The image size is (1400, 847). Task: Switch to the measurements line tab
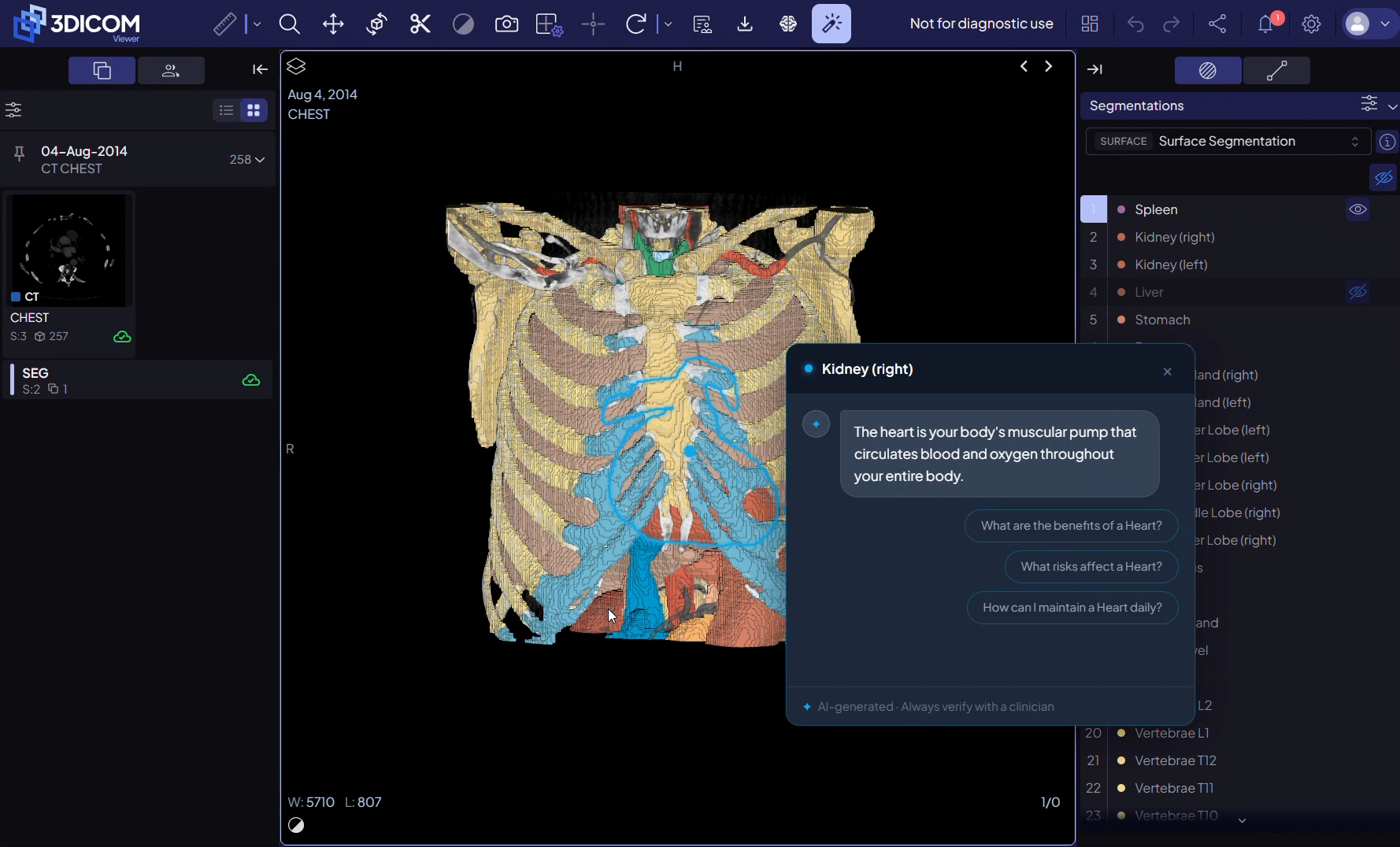coord(1276,71)
